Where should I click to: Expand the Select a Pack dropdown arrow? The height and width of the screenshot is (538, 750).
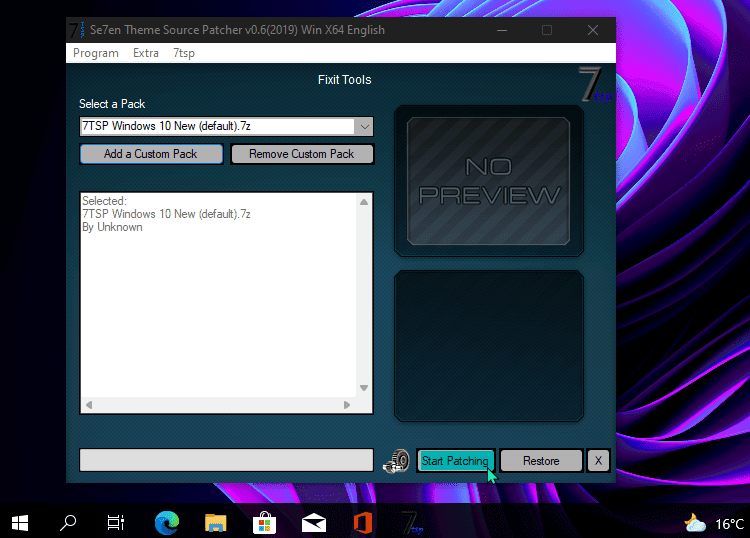[364, 127]
